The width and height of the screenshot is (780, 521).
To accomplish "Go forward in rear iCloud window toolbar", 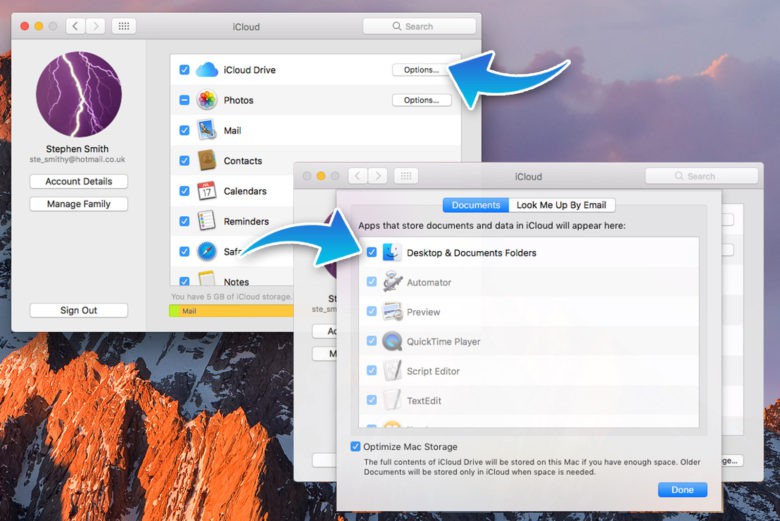I will coord(96,26).
